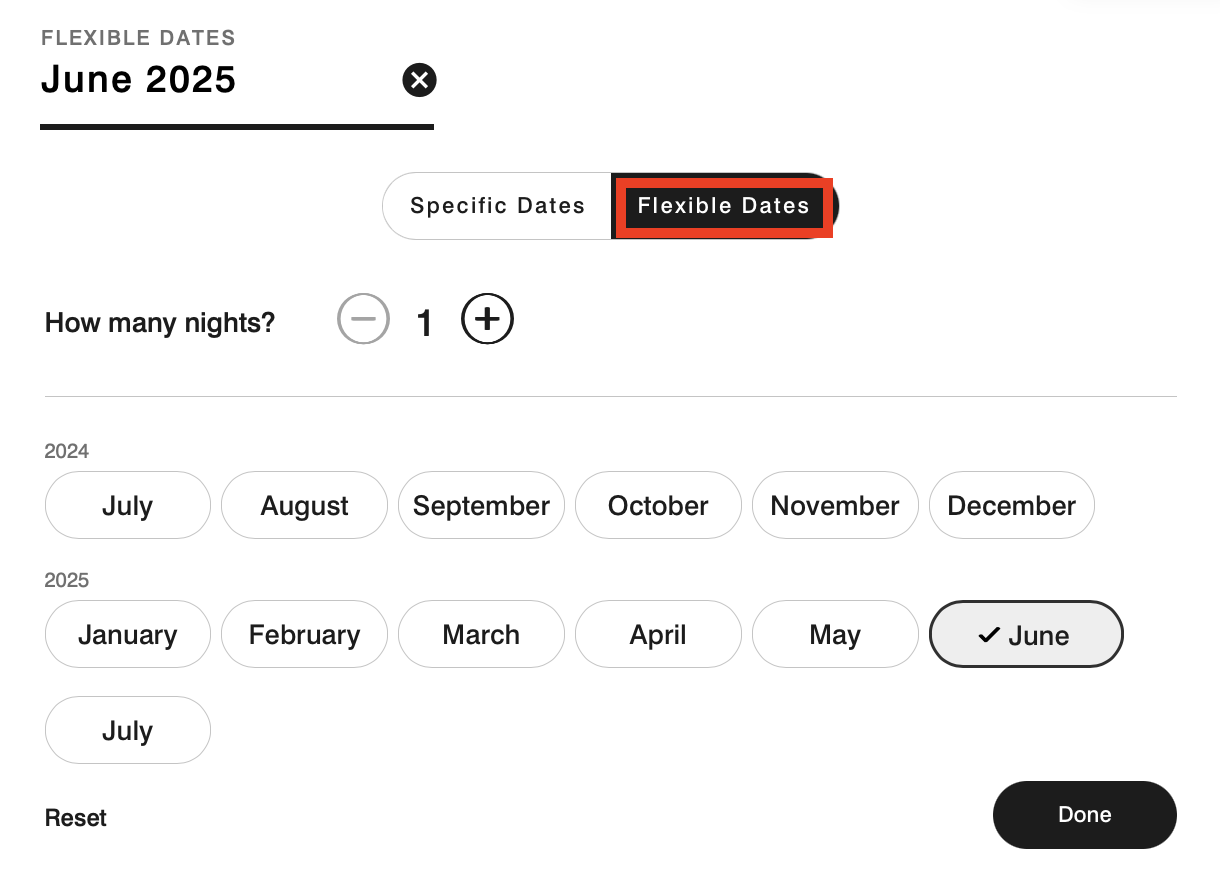Click the minus icon to reduce nights
The height and width of the screenshot is (882, 1220).
pos(363,319)
